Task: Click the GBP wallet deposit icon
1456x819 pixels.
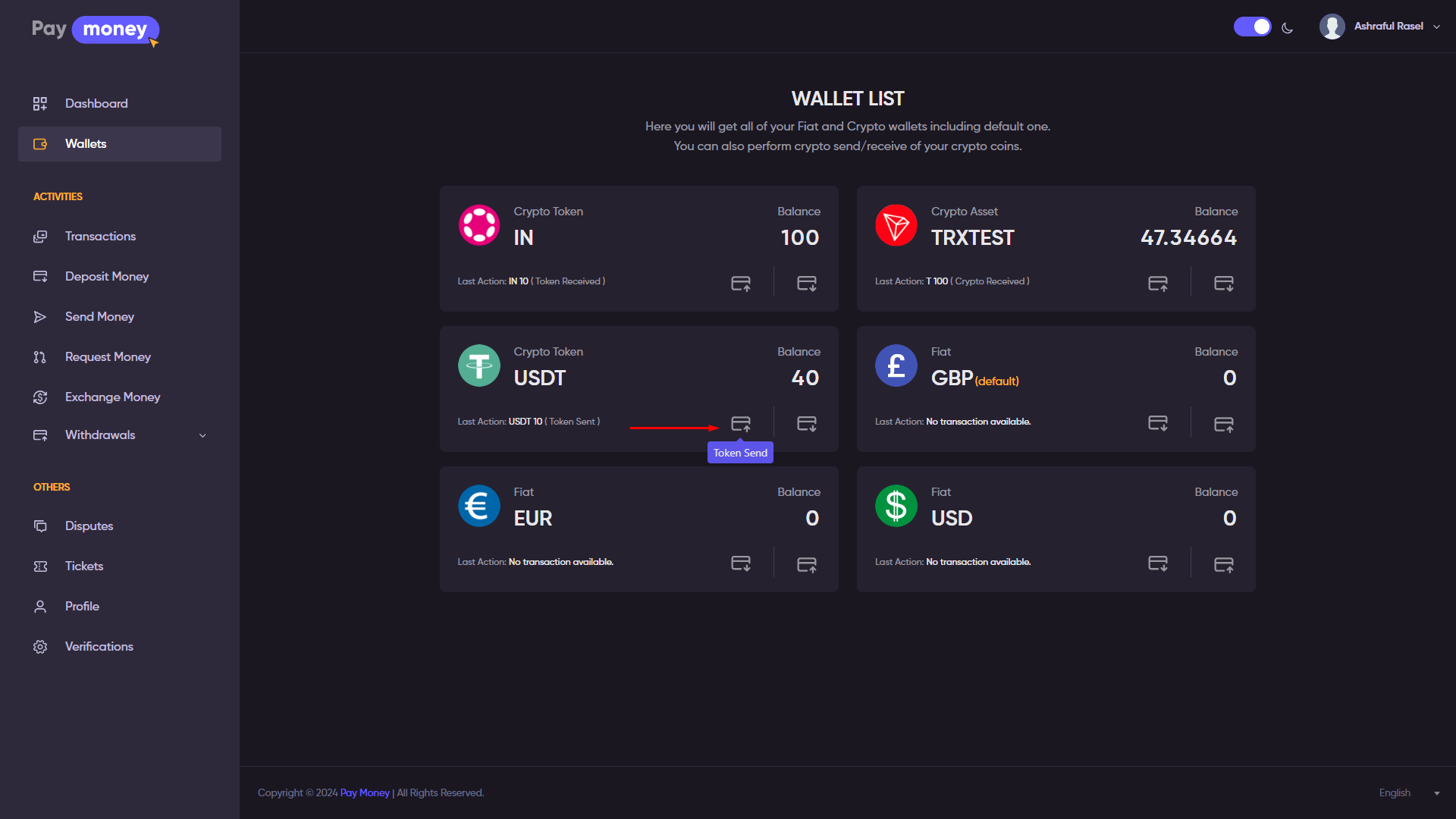Action: [1158, 423]
